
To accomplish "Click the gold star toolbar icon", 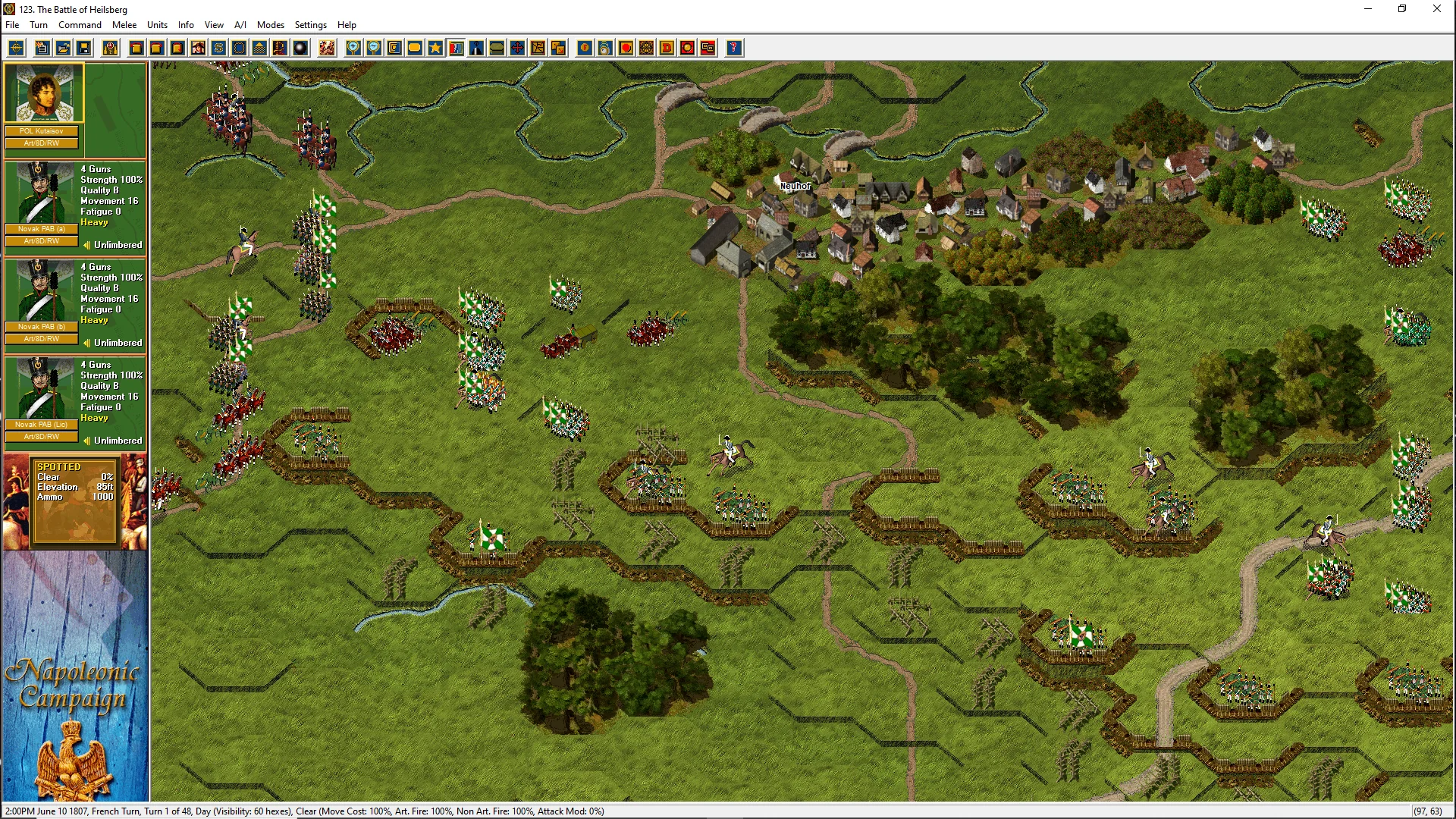I will pos(435,49).
